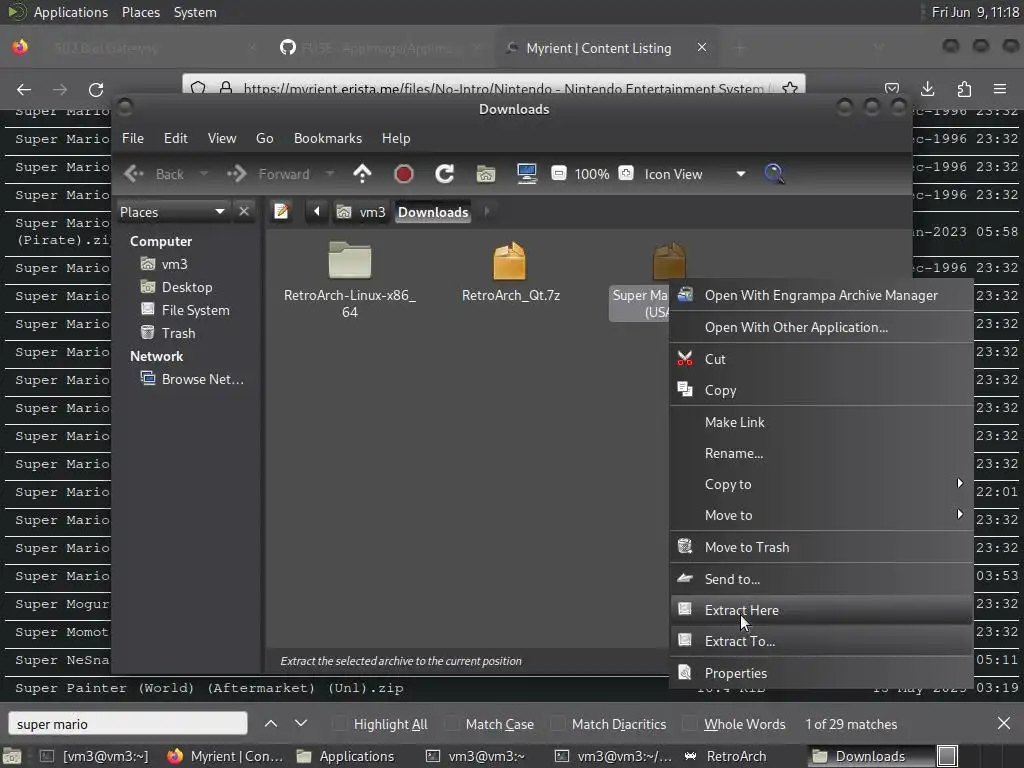Click the zoom in icon
1024x768 pixels.
coord(626,174)
